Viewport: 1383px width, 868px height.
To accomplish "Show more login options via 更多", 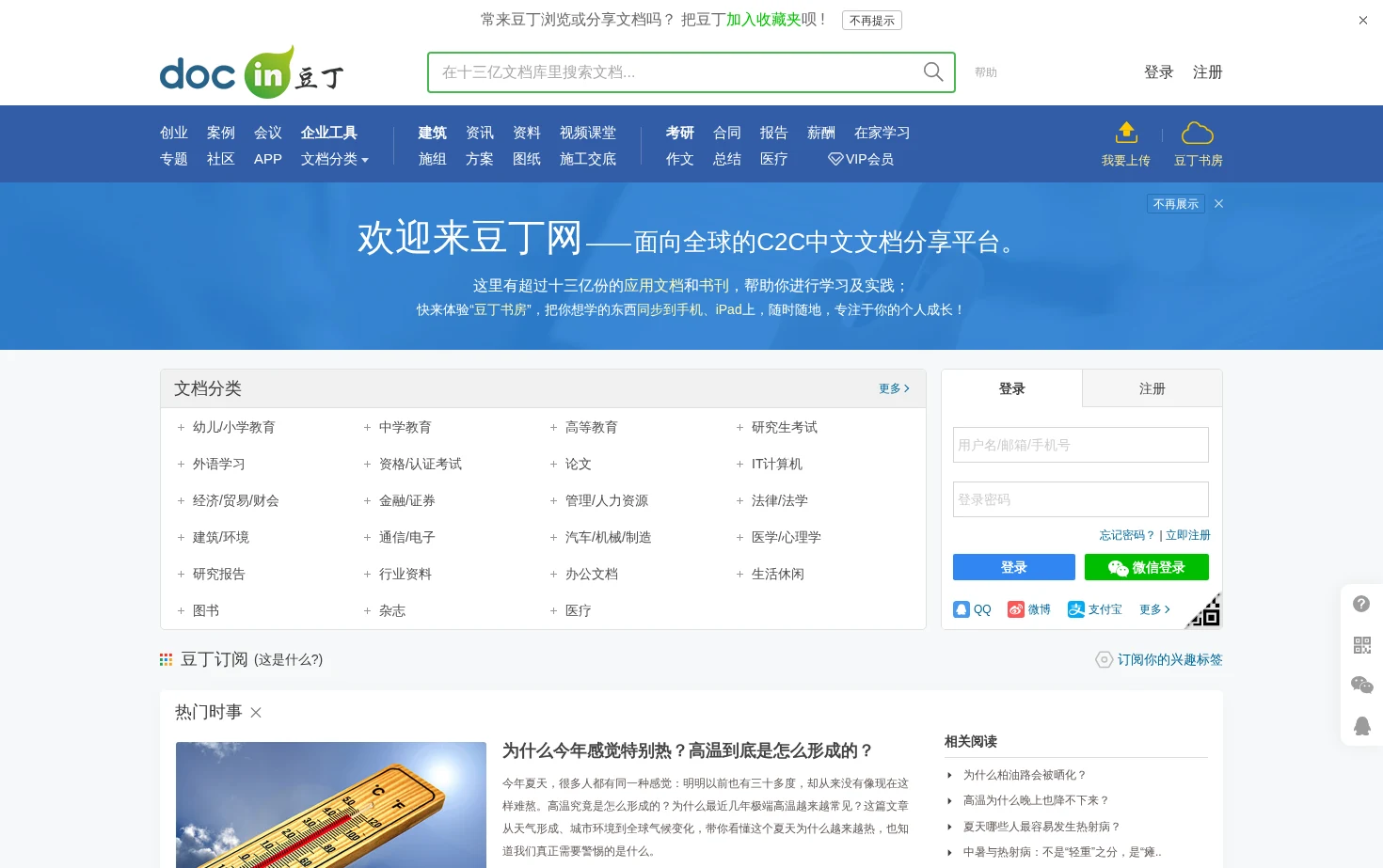I will (x=1154, y=609).
